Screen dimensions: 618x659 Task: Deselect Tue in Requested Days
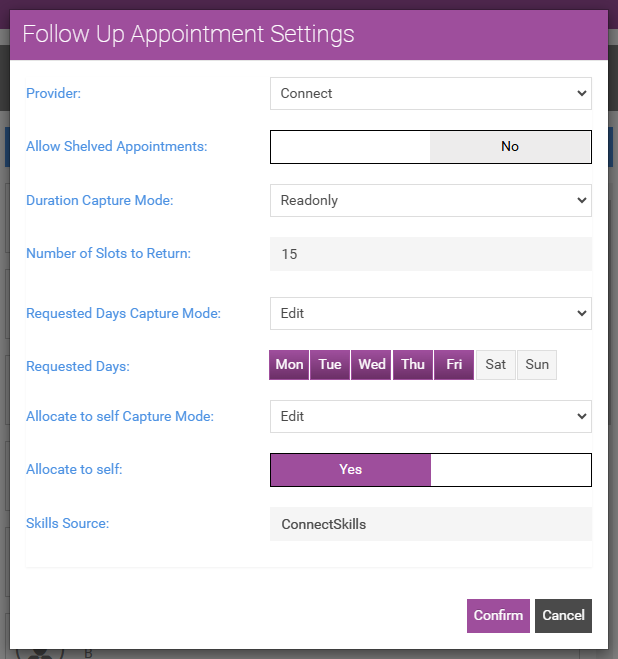tap(330, 364)
